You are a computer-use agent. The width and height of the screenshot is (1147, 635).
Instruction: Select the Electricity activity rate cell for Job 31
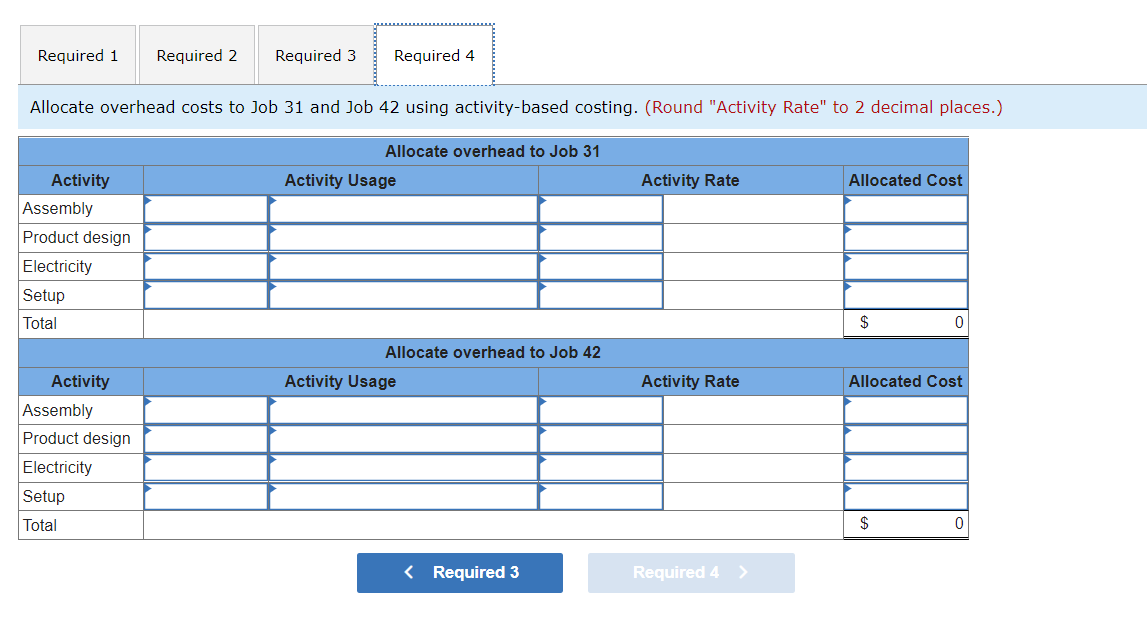(x=600, y=266)
